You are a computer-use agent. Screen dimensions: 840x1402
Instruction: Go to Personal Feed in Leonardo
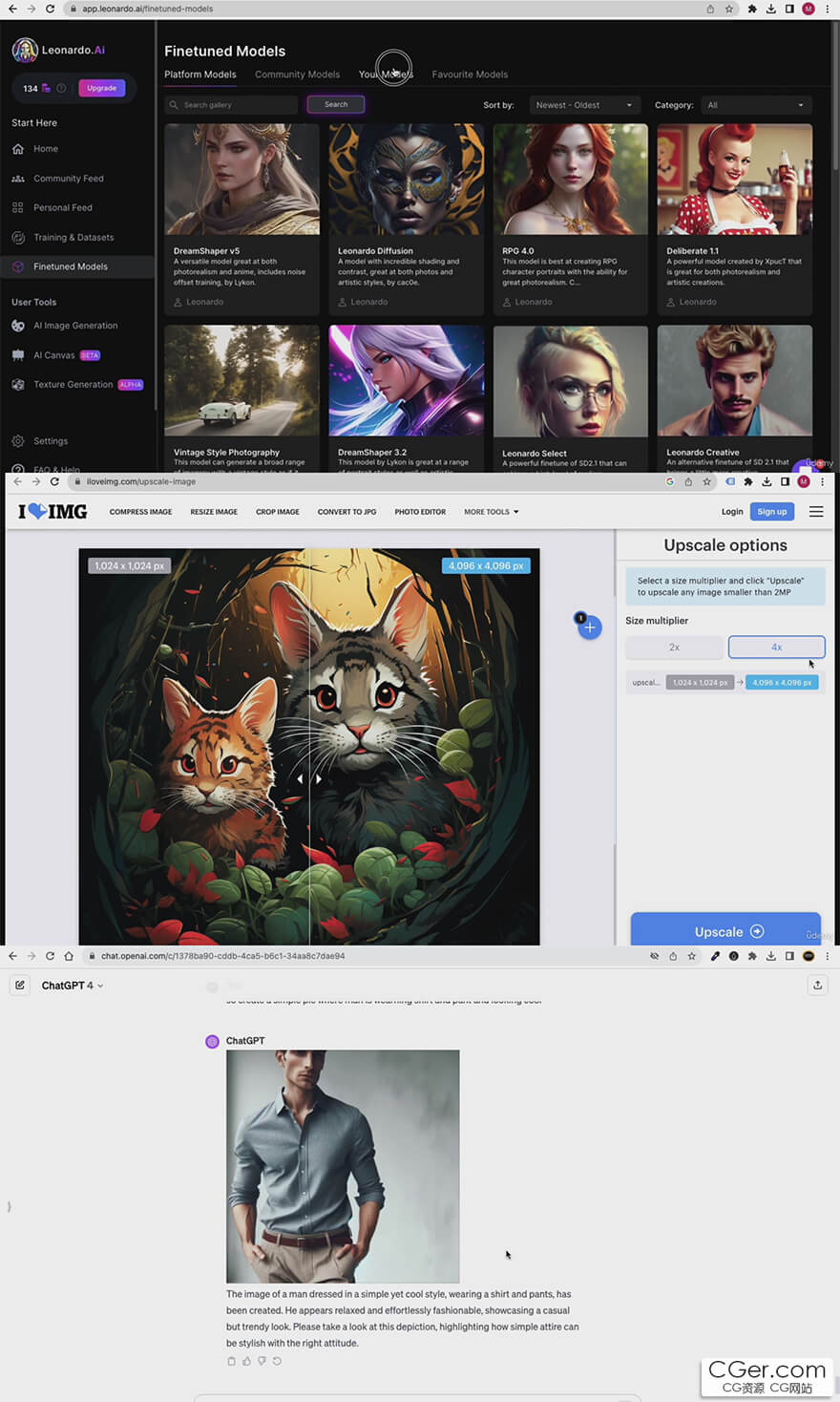[63, 207]
